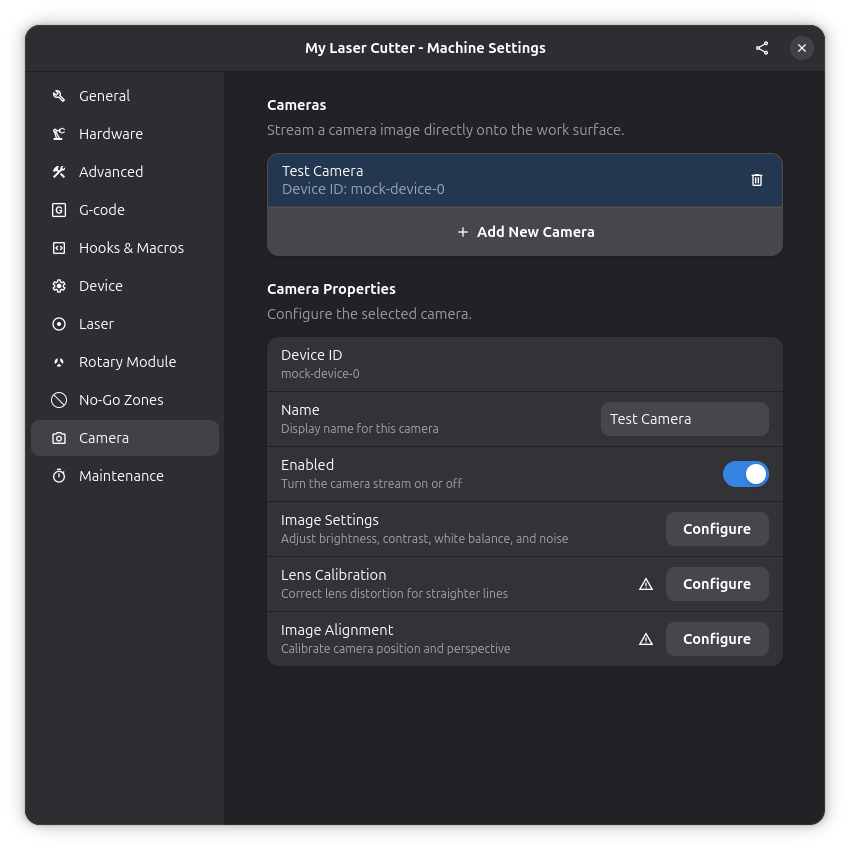Switch to the G-code section
Screen dimensions: 850x850
(125, 210)
